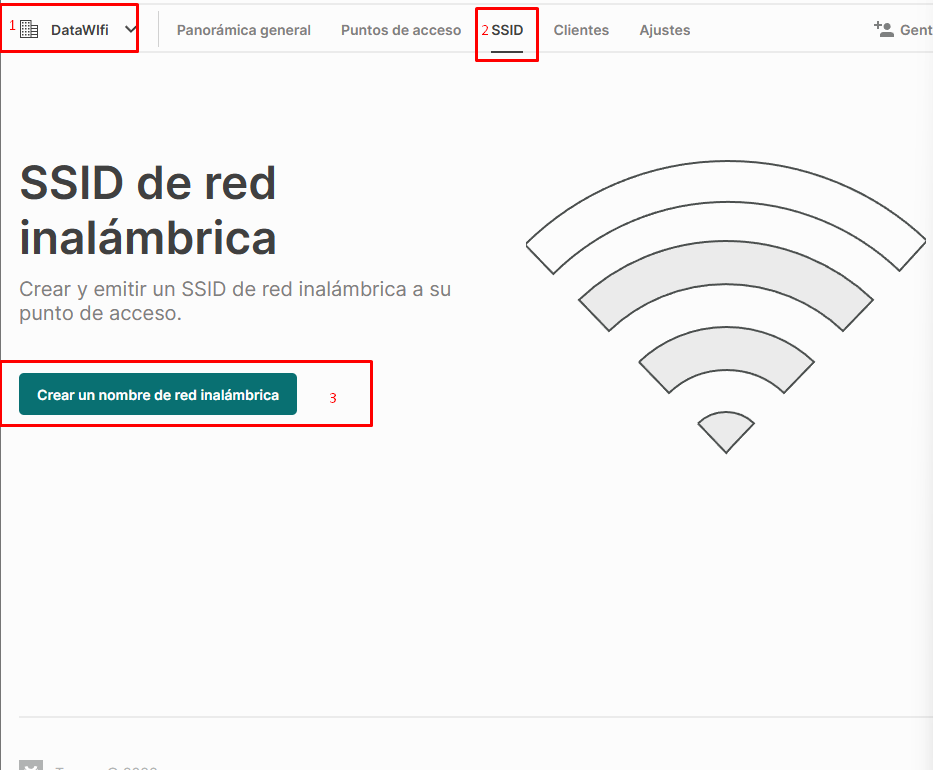Open the Panorámica general tab
933x770 pixels.
[243, 30]
